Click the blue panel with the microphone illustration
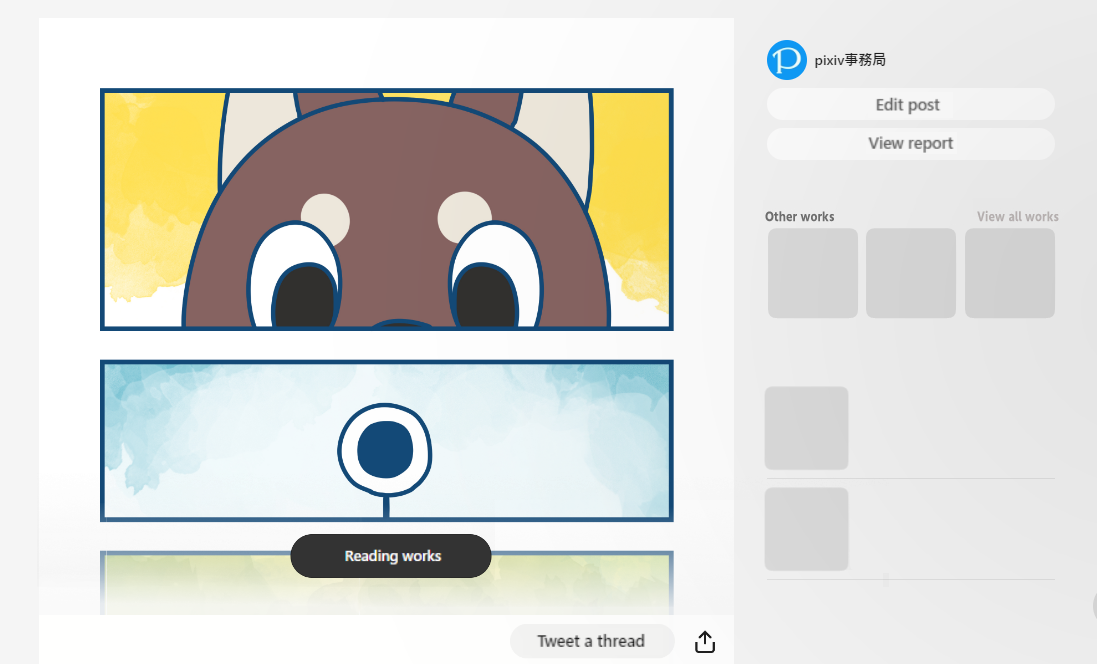The height and width of the screenshot is (664, 1097). pos(386,440)
